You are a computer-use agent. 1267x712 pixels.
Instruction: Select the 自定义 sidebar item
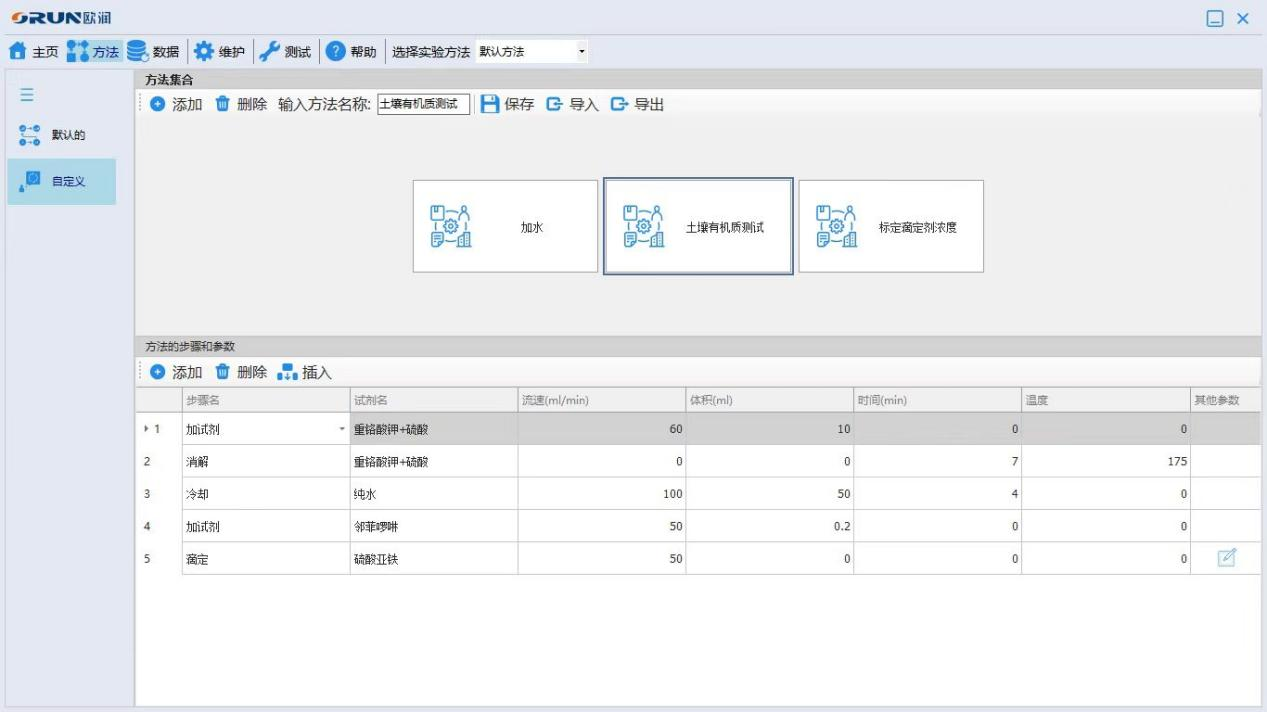(61, 181)
